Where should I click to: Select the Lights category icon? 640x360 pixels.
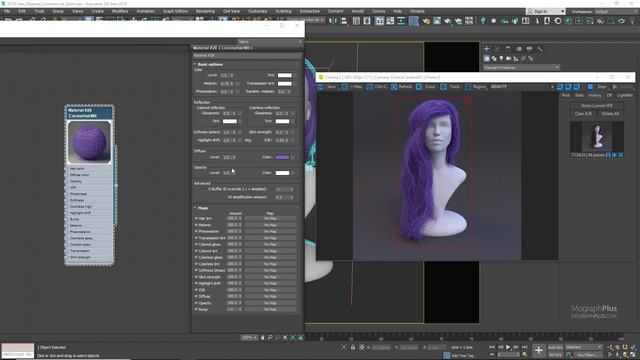[501, 58]
